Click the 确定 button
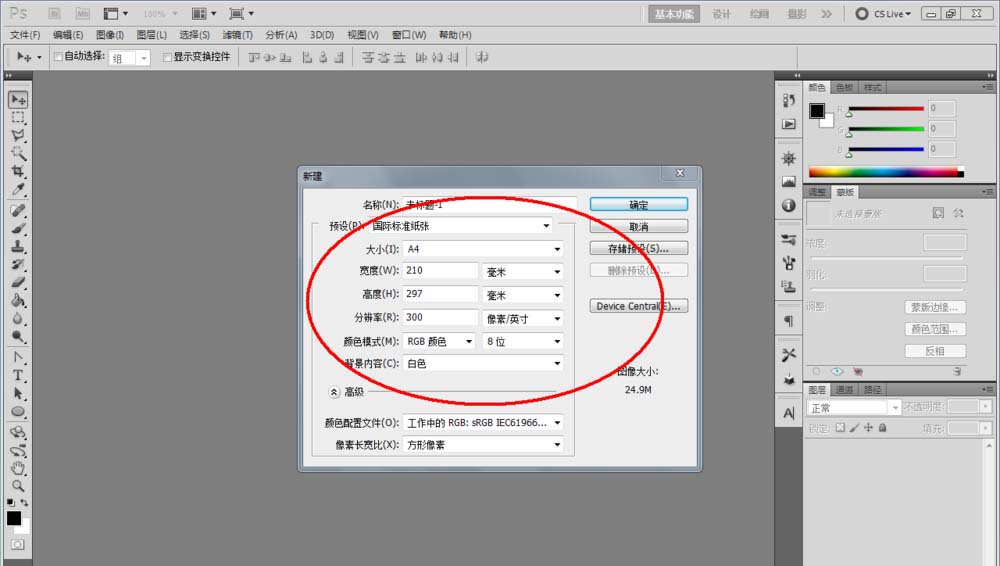The width and height of the screenshot is (1000, 566). point(638,204)
